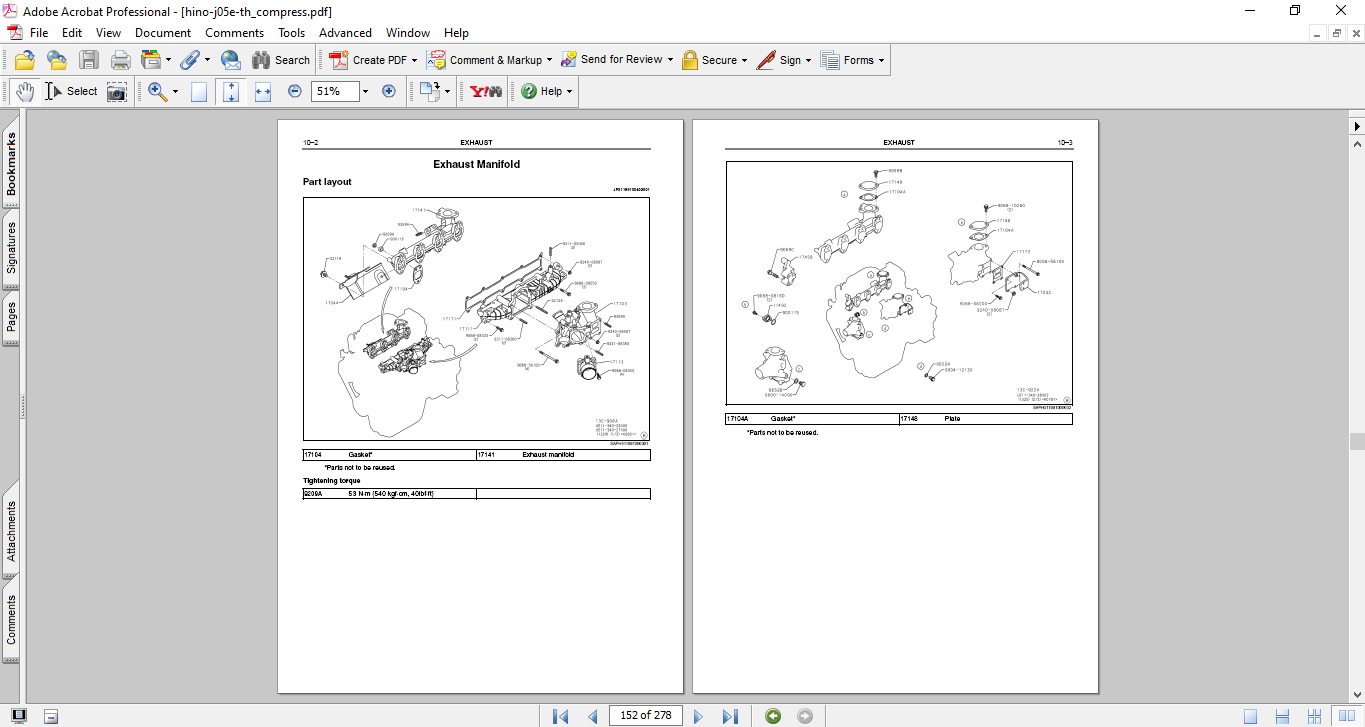
Task: Open the zoom percentage dropdown arrow
Action: tap(365, 92)
